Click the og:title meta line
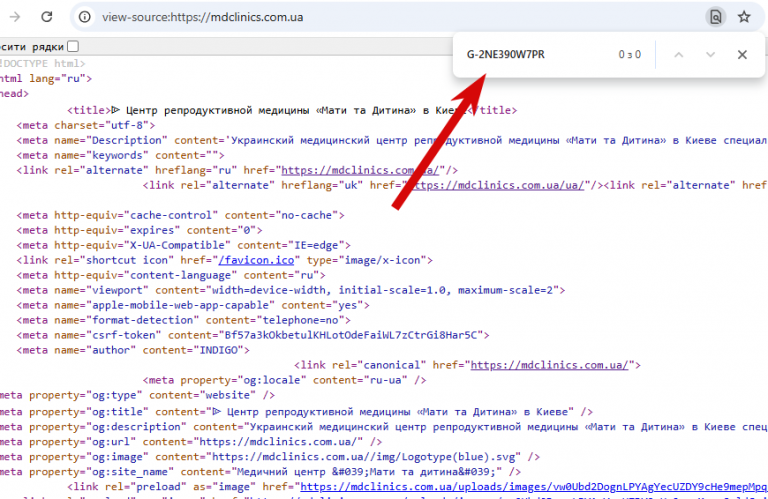 [296, 412]
